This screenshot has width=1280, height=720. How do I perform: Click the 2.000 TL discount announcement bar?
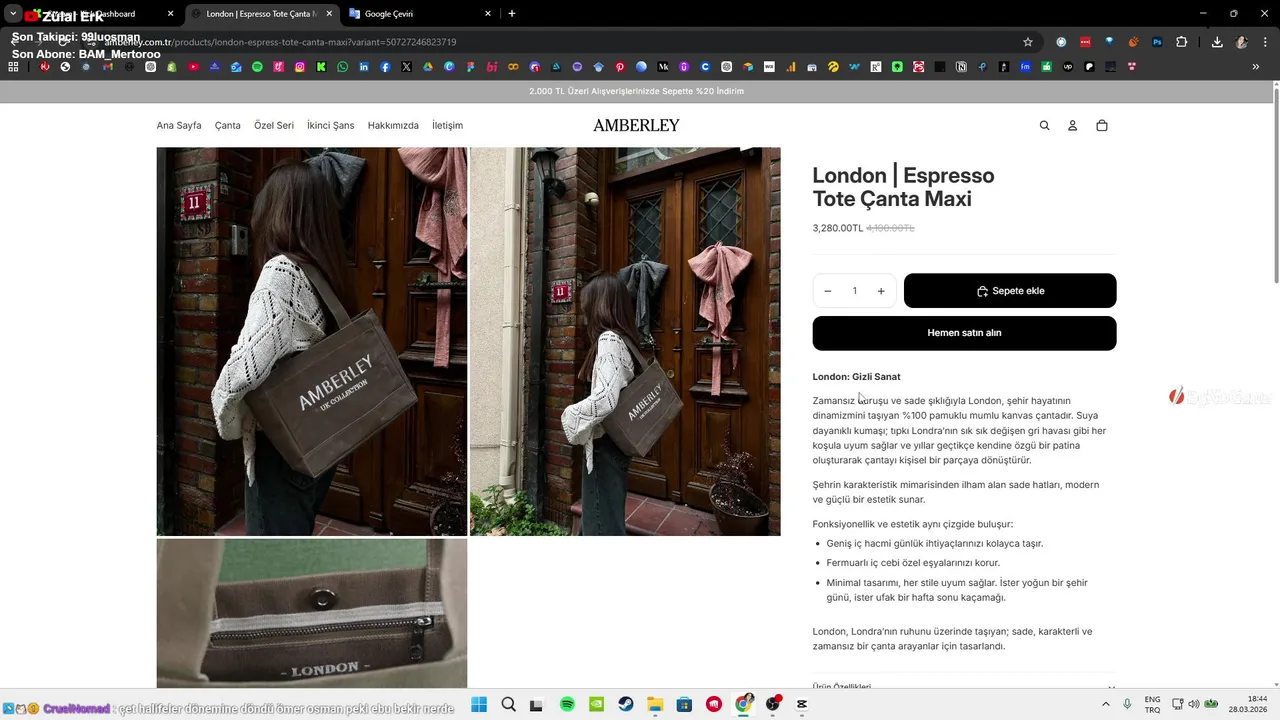pyautogui.click(x=636, y=91)
